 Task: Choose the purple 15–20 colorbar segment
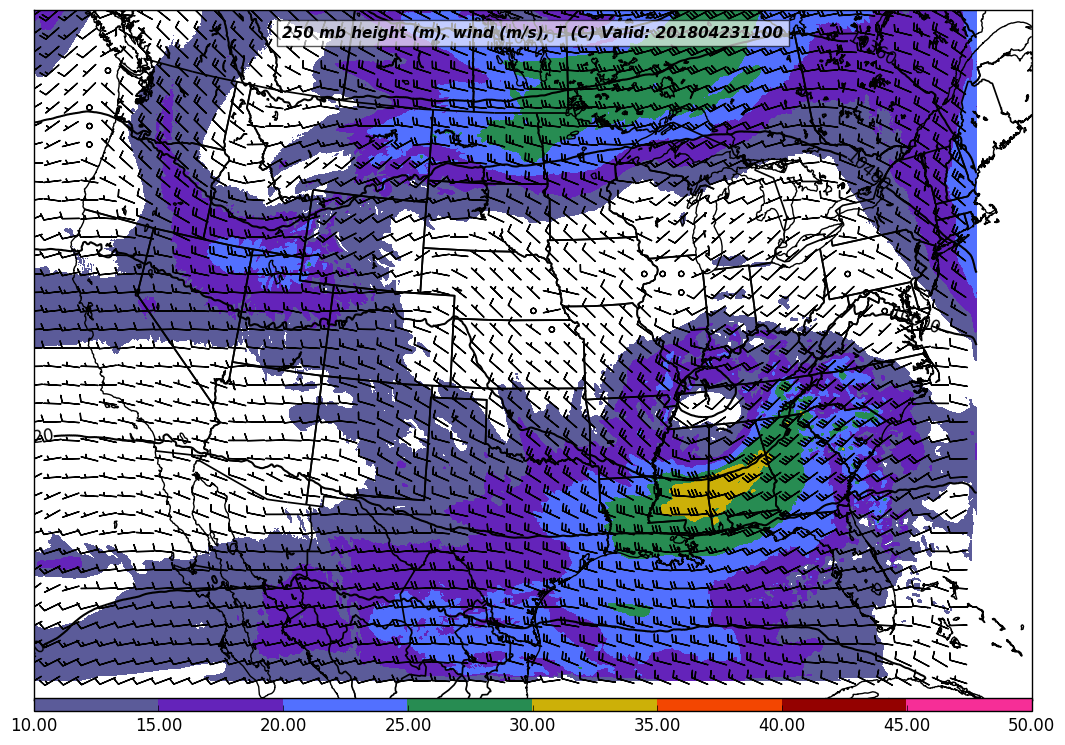tap(220, 705)
